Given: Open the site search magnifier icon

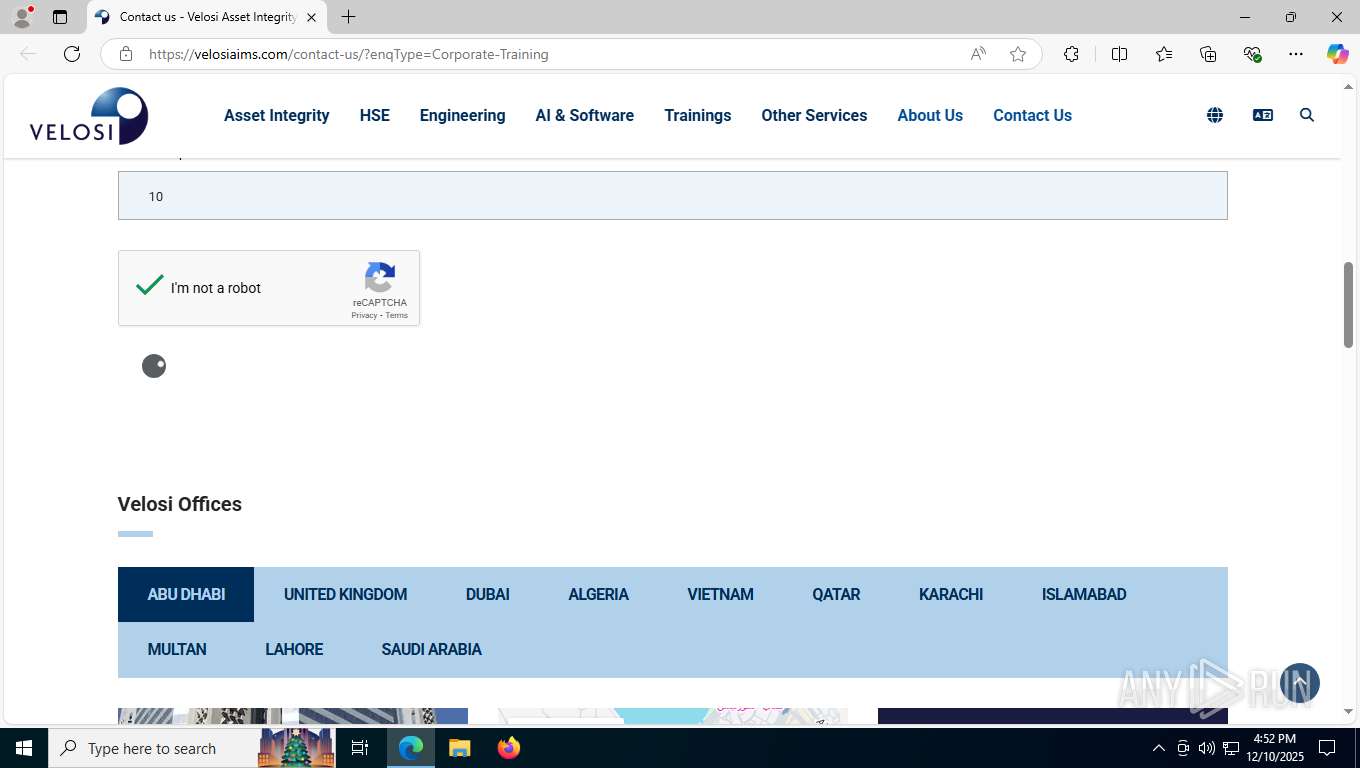Looking at the screenshot, I should pyautogui.click(x=1307, y=115).
